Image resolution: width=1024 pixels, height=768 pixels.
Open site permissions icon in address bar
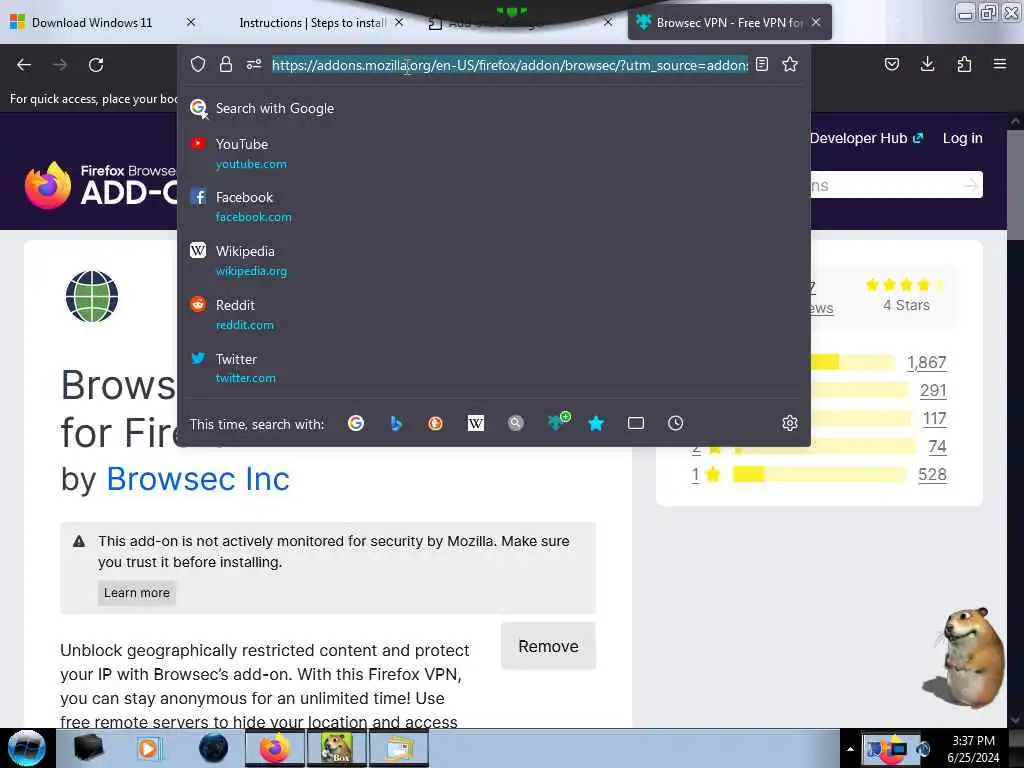point(253,64)
